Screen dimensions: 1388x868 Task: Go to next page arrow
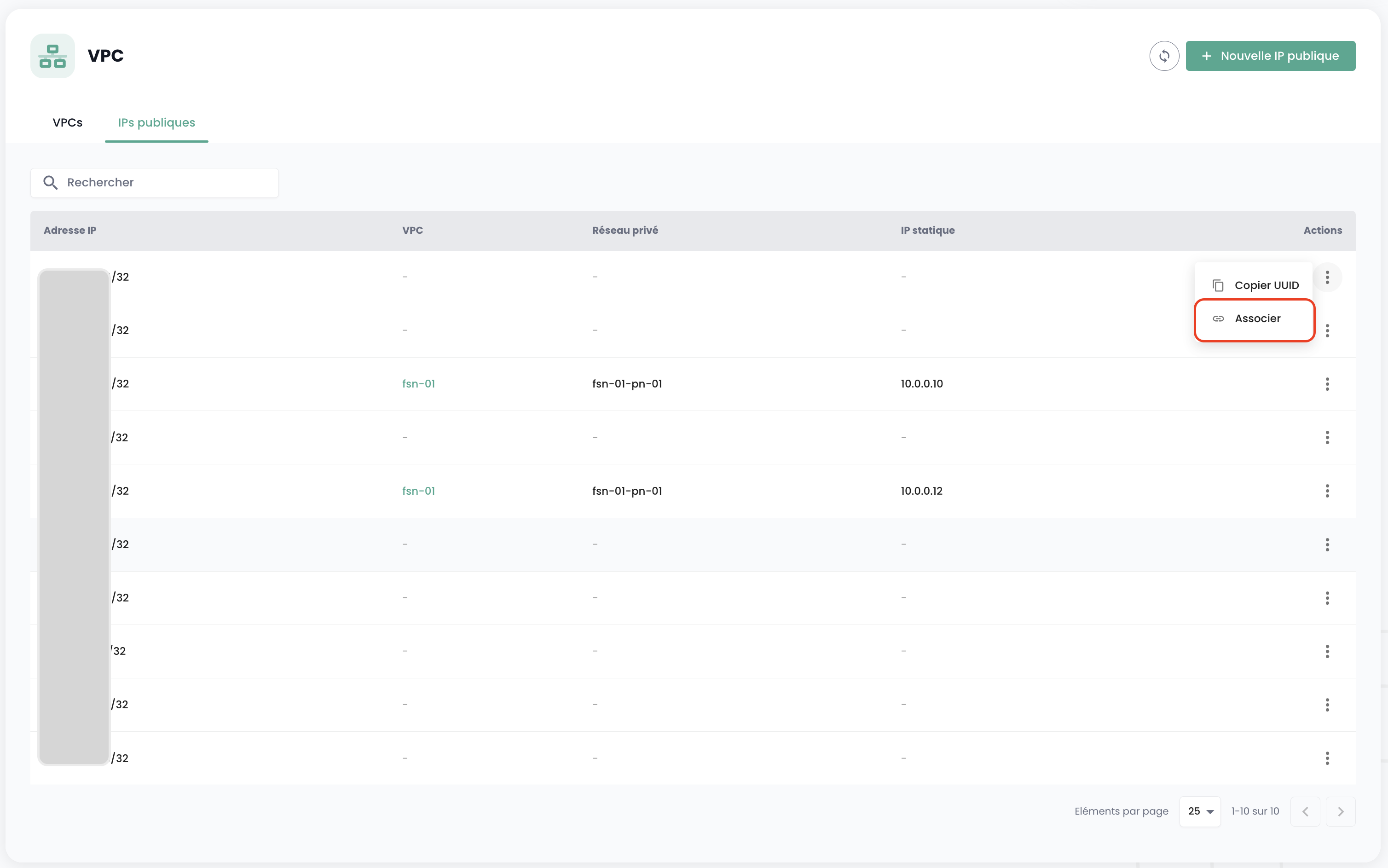tap(1340, 811)
